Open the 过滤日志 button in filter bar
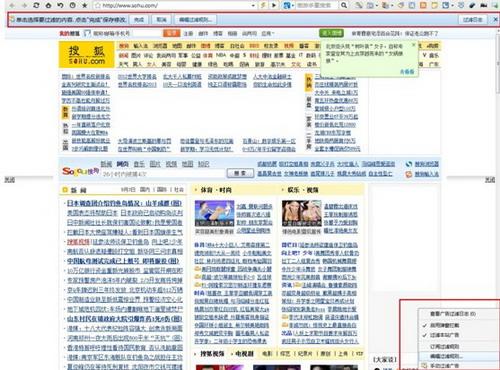The height and width of the screenshot is (370, 500). [x=473, y=20]
